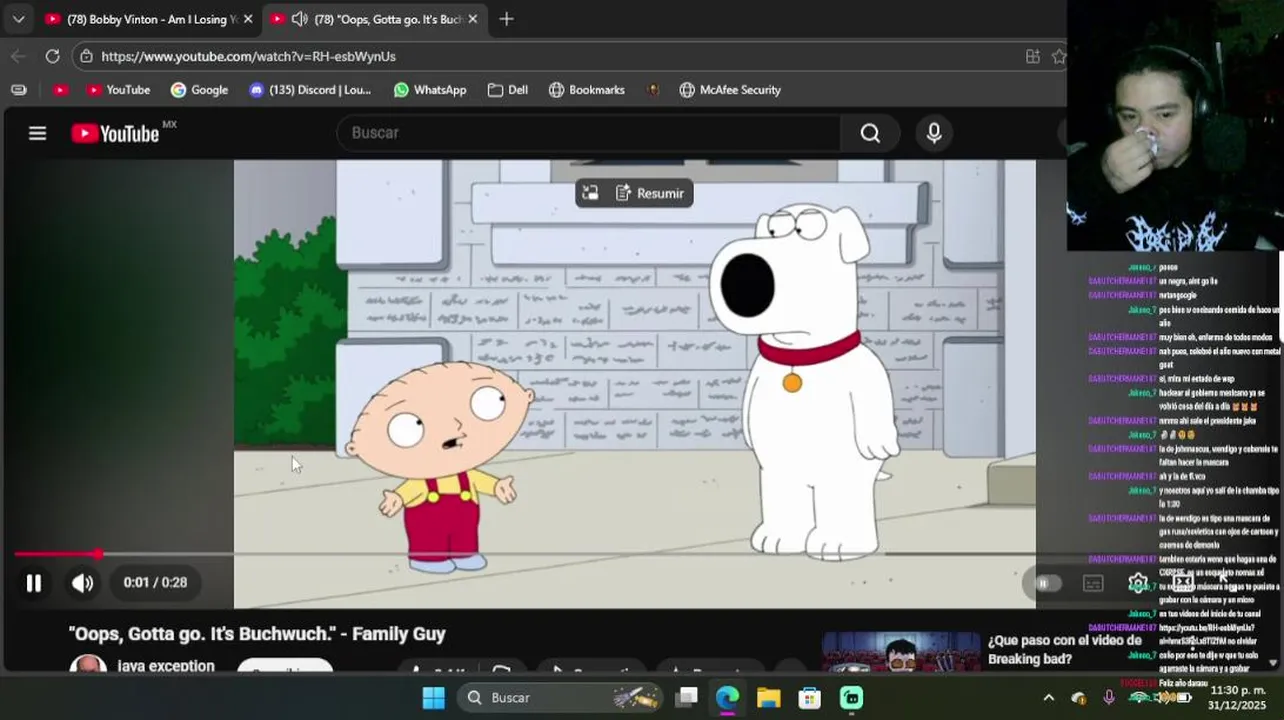1284x720 pixels.
Task: Expand the system tray hidden icons chevron
Action: coord(1048,697)
